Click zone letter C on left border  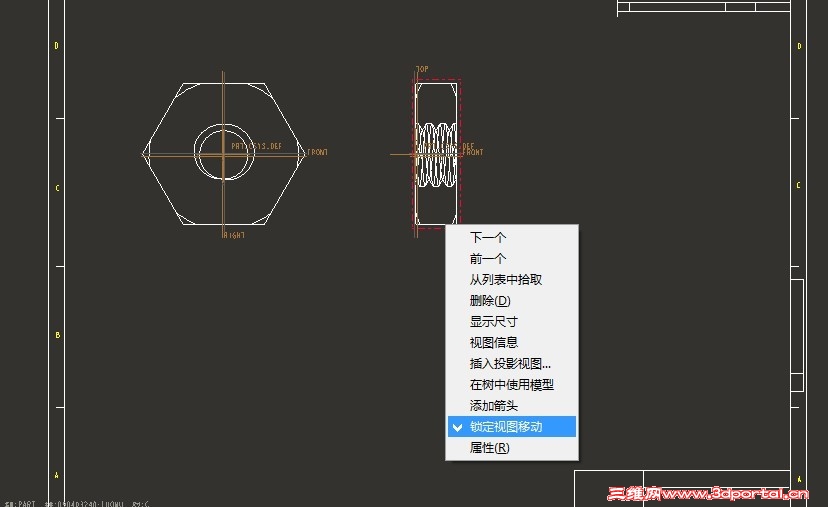[57, 188]
